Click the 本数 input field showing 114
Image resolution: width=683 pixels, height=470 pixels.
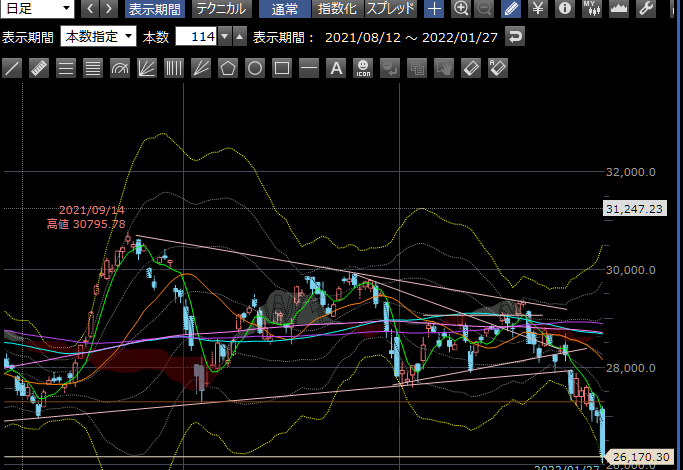[195, 37]
